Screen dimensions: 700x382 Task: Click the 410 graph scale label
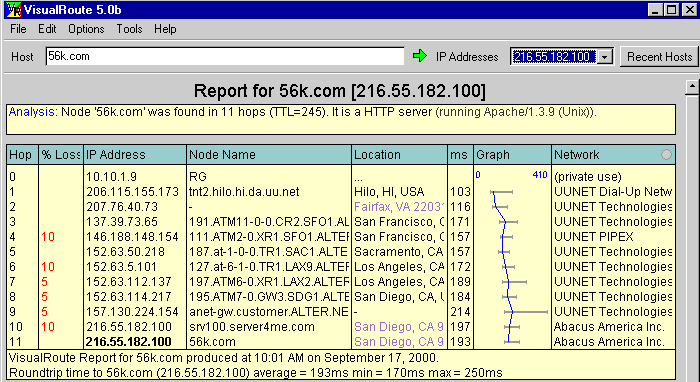click(x=540, y=174)
